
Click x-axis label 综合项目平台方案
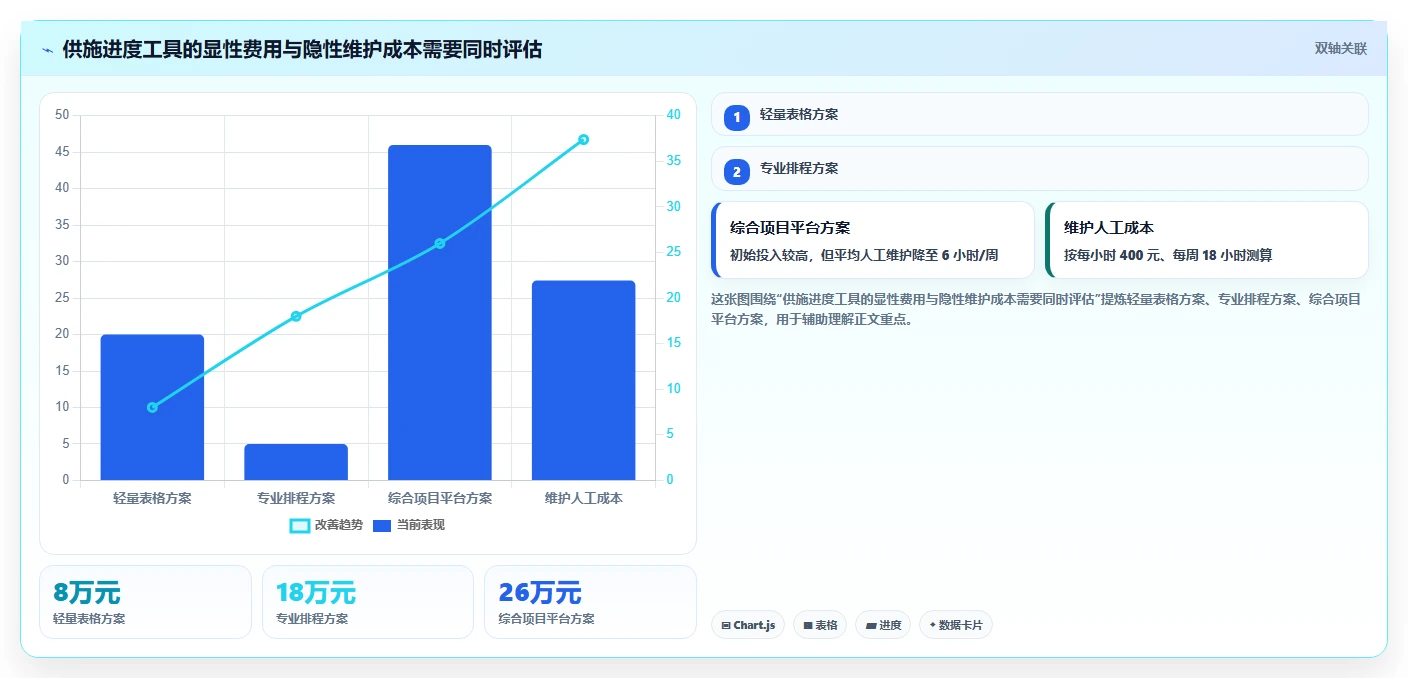tap(440, 498)
